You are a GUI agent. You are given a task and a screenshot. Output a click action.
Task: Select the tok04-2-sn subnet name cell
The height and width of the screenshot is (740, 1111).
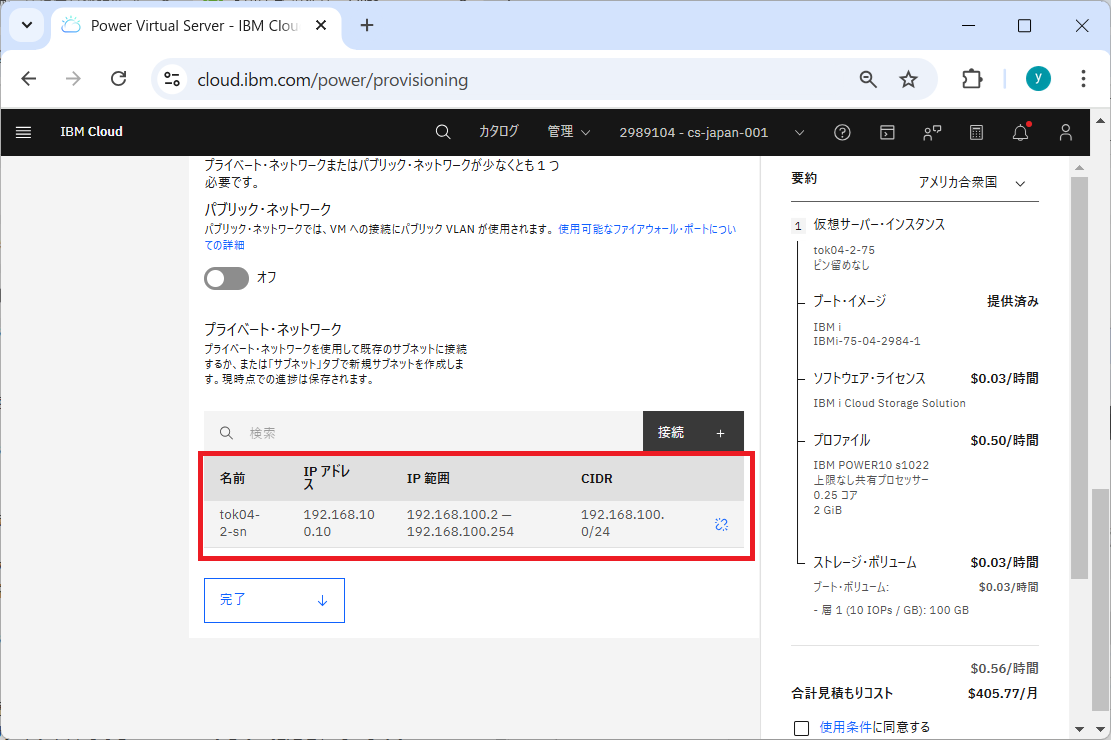240,523
